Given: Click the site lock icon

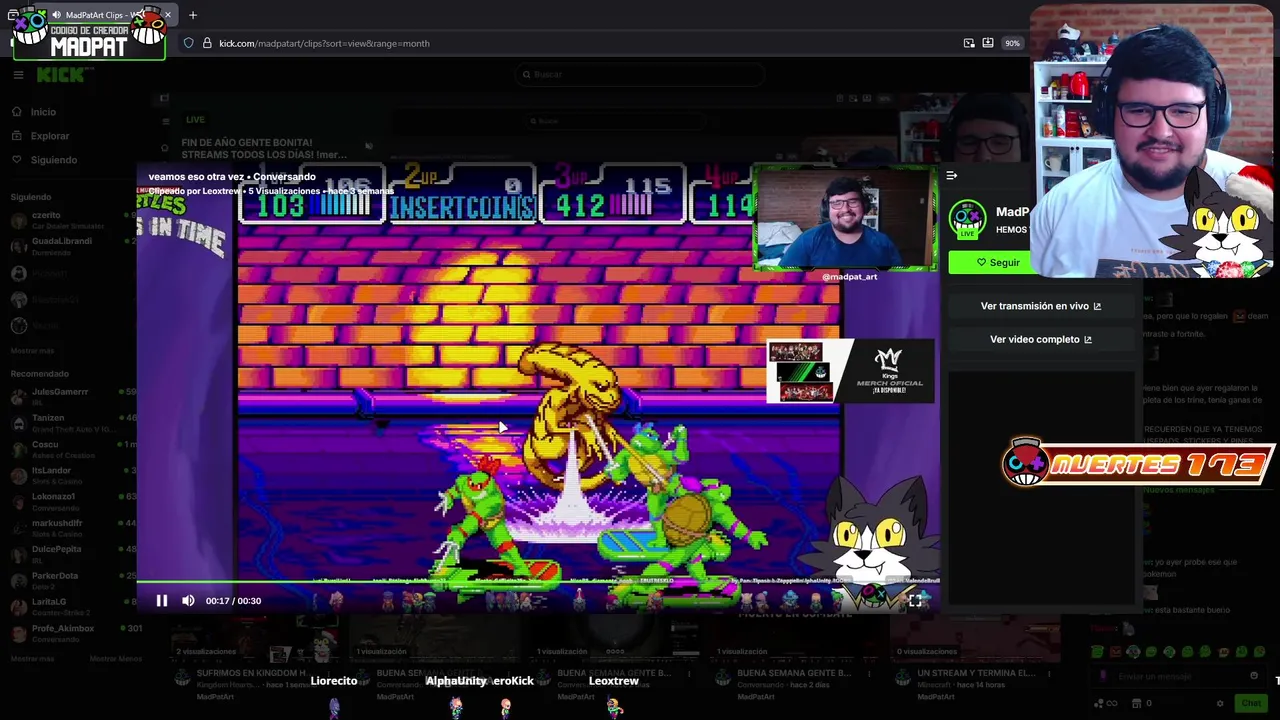Looking at the screenshot, I should tap(207, 43).
